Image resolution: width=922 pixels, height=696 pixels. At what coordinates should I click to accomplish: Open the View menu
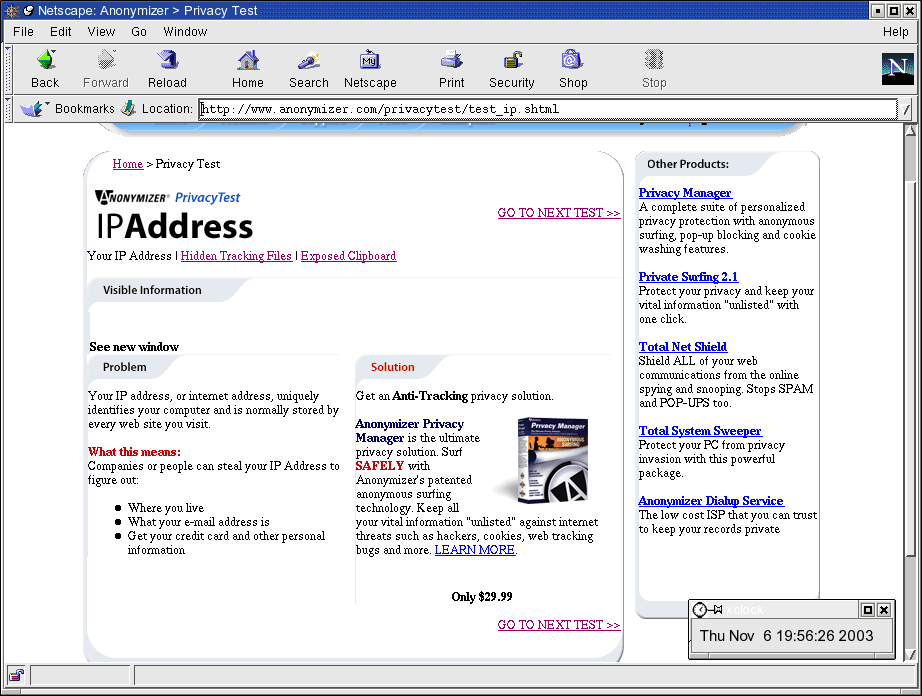point(101,32)
